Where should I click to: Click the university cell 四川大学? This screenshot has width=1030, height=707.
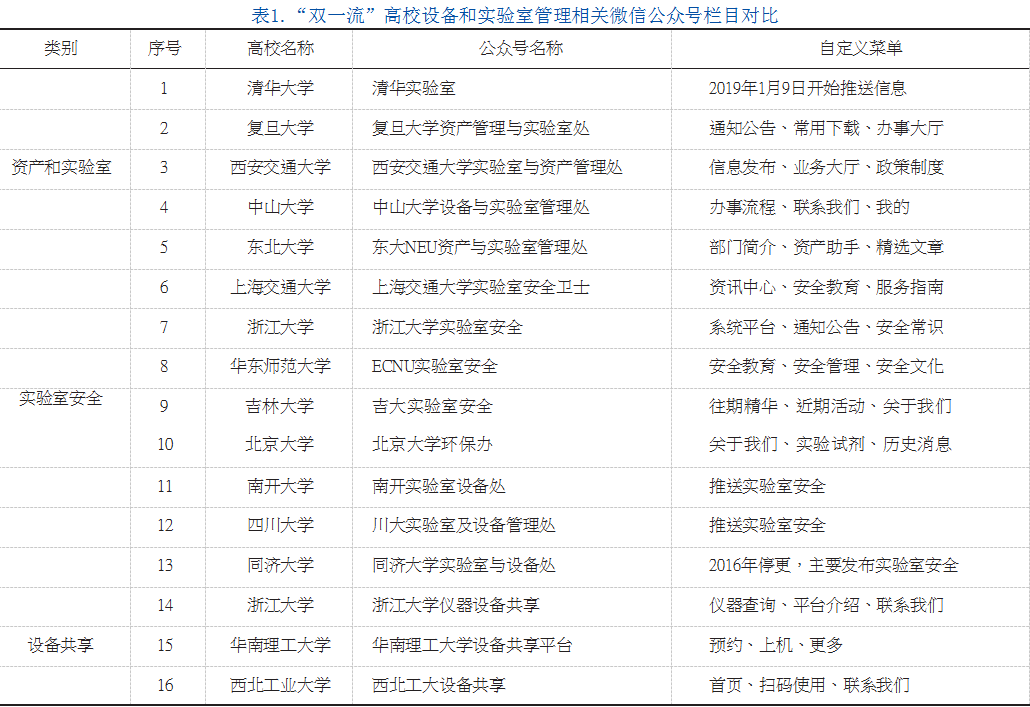pyautogui.click(x=280, y=525)
